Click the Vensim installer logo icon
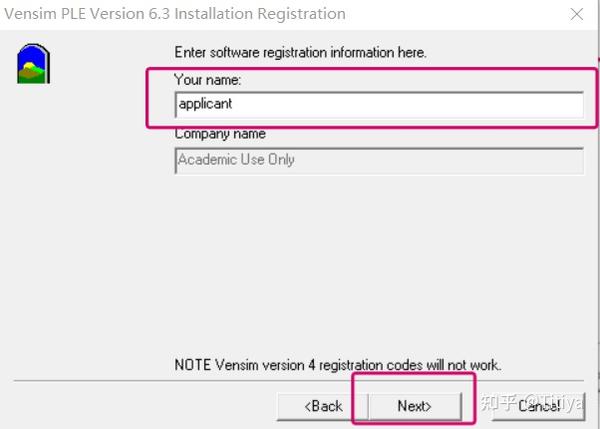Image resolution: width=600 pixels, height=429 pixels. tap(34, 64)
